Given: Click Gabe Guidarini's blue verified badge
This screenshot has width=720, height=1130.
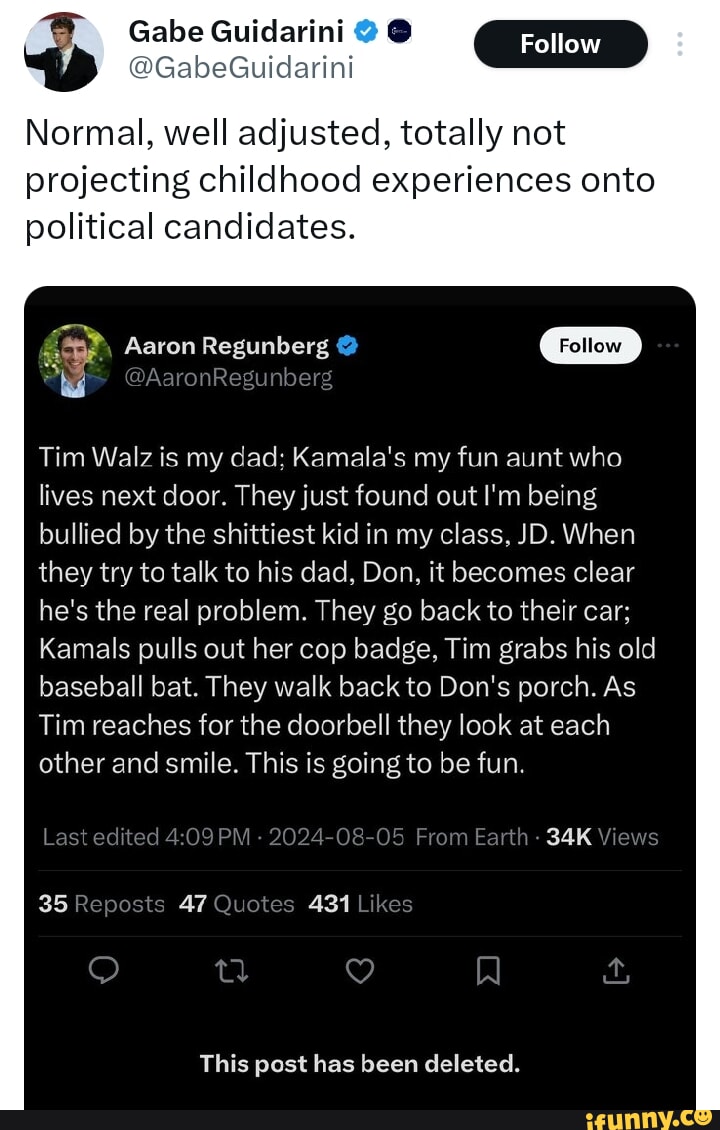Looking at the screenshot, I should point(366,34).
